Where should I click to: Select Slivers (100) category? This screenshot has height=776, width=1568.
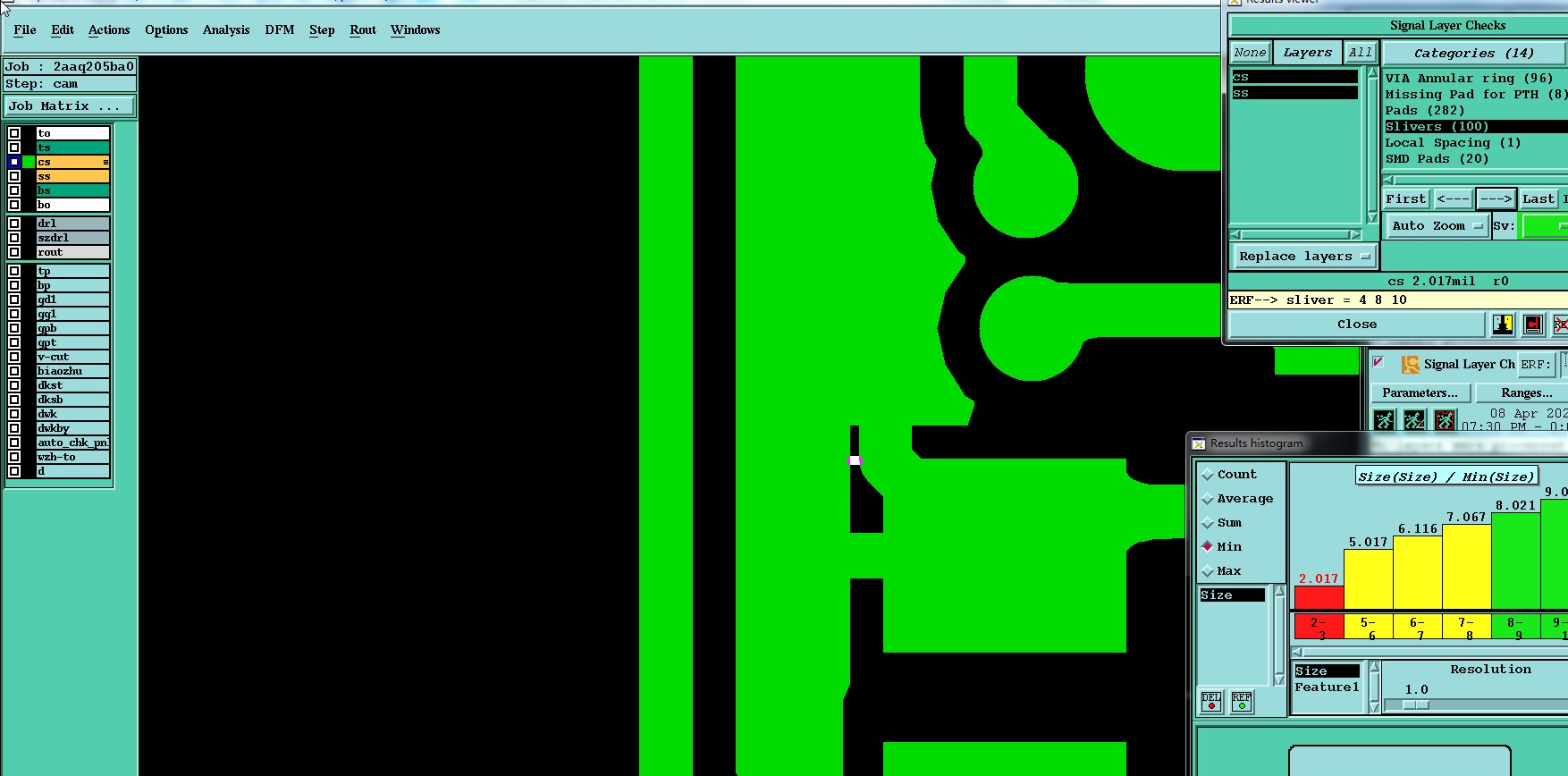pyautogui.click(x=1475, y=127)
